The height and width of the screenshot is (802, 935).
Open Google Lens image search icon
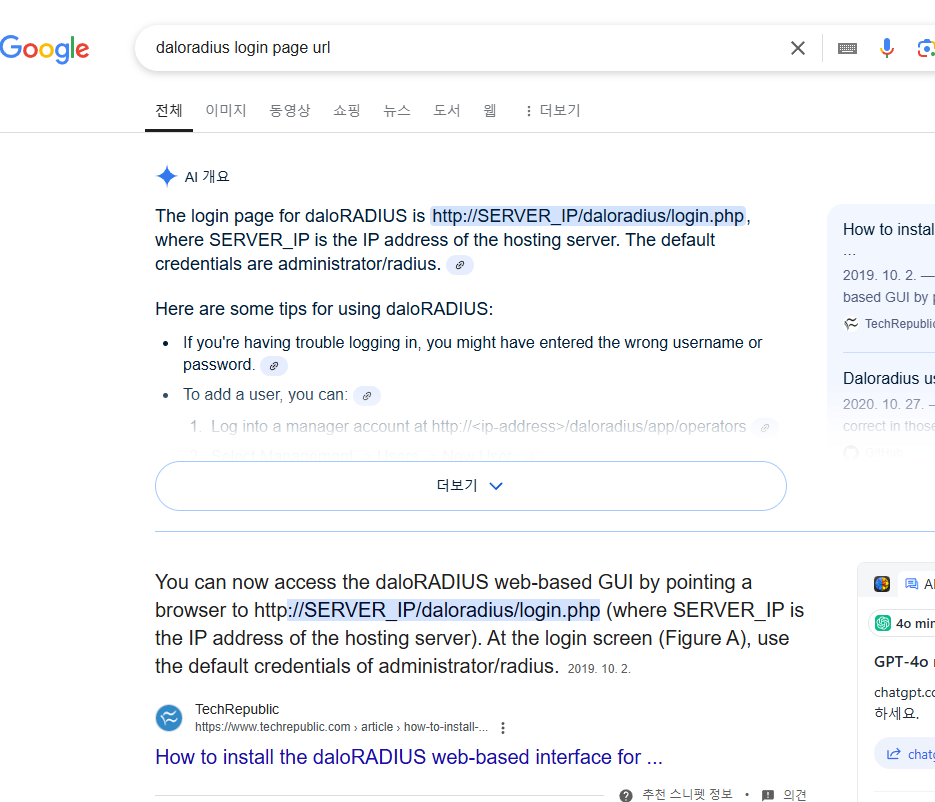pyautogui.click(x=925, y=48)
